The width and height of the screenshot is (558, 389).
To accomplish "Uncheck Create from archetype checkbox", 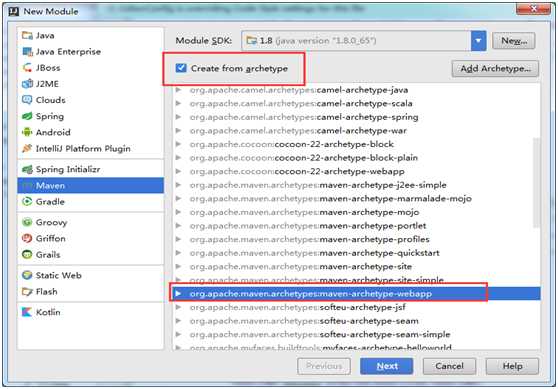I will coord(181,68).
